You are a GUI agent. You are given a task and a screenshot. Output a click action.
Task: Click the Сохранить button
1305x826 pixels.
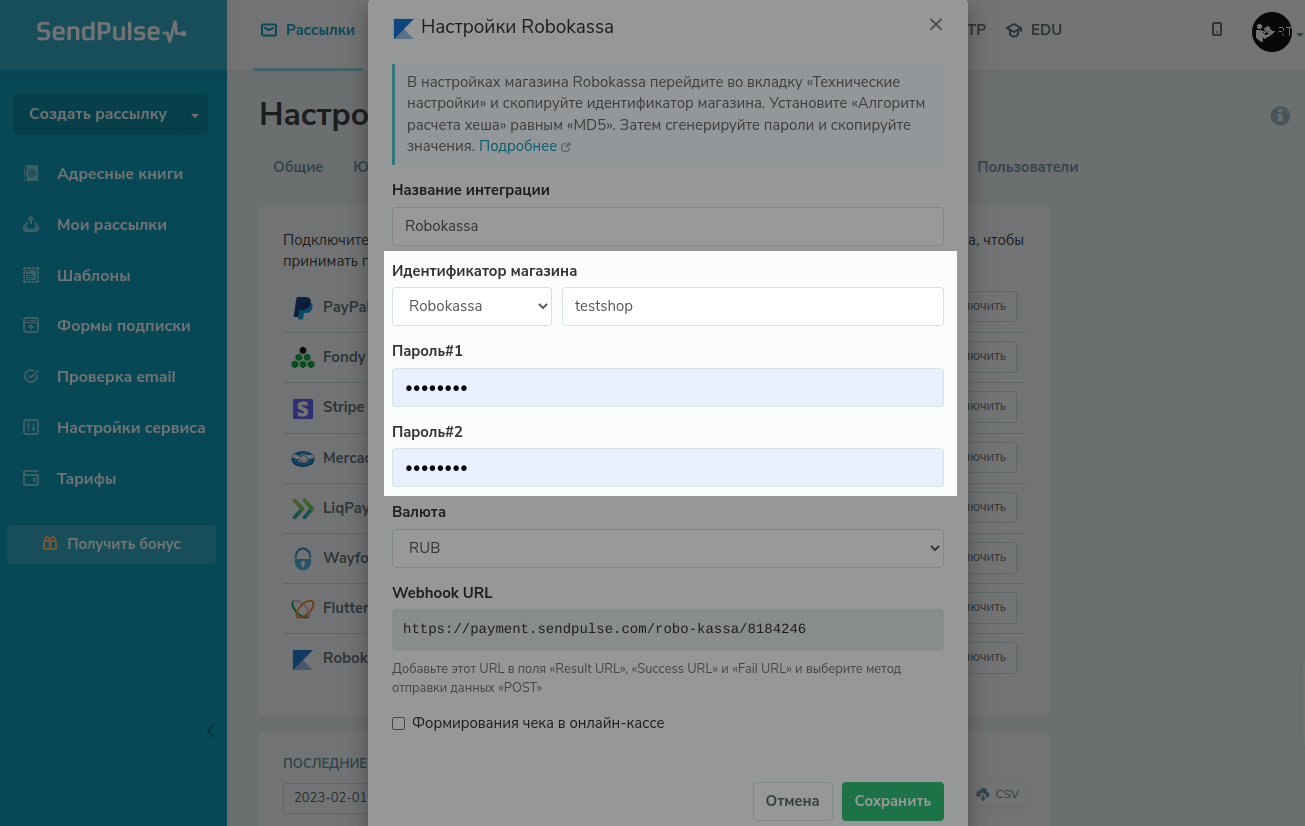892,801
